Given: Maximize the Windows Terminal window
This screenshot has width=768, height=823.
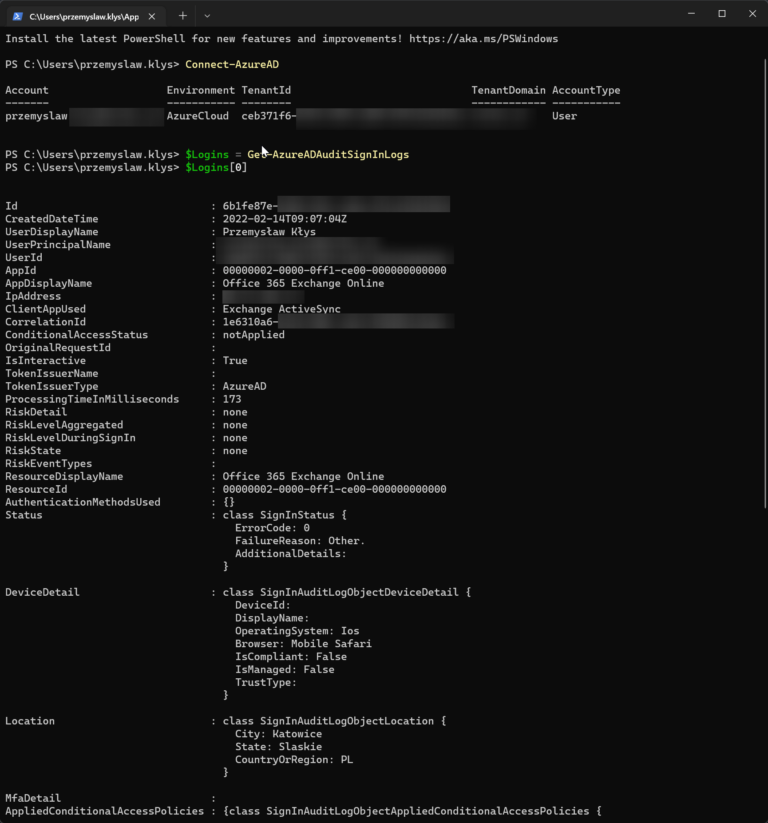Looking at the screenshot, I should tap(722, 13).
